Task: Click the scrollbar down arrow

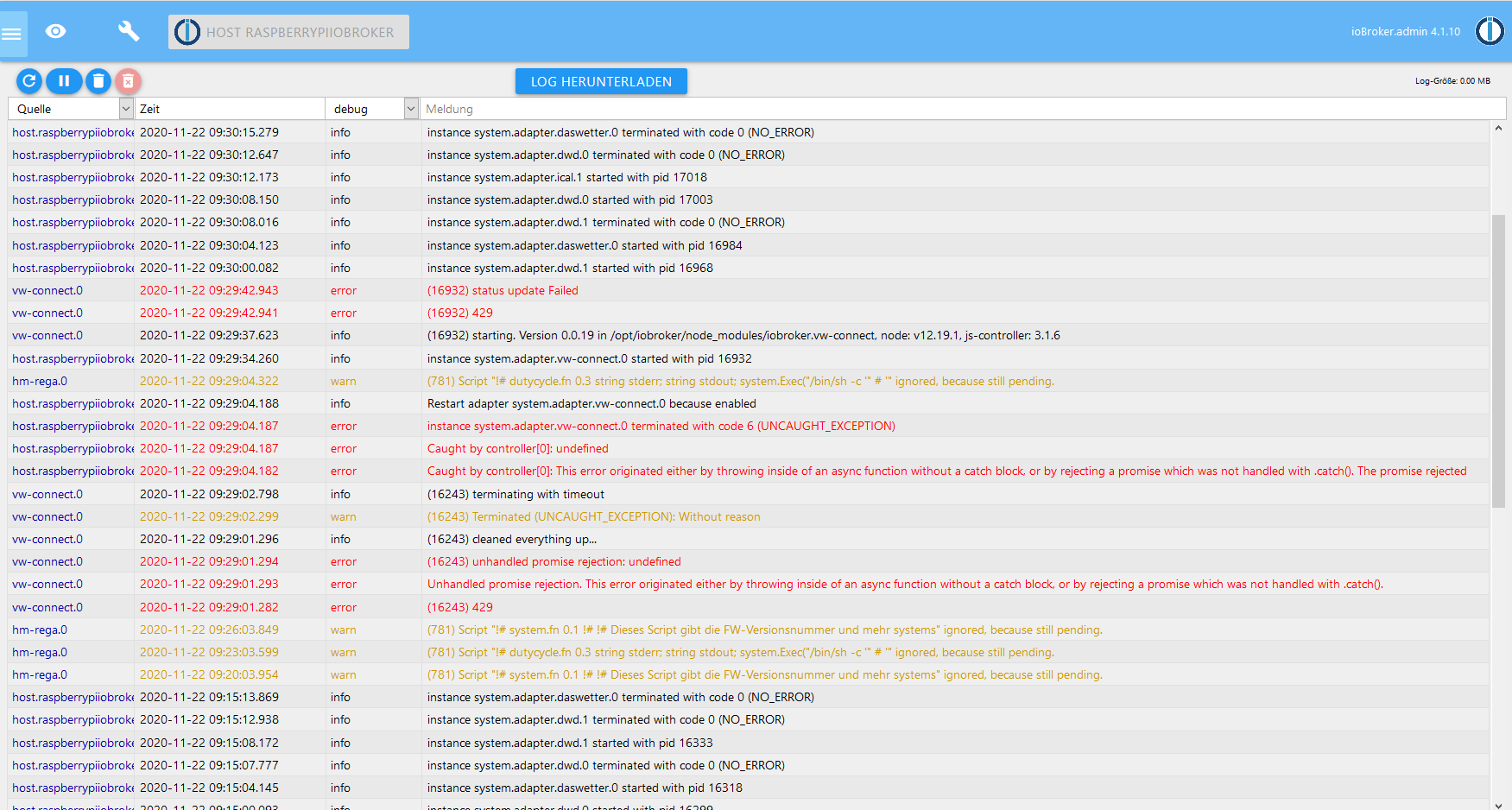Action: (x=1498, y=804)
